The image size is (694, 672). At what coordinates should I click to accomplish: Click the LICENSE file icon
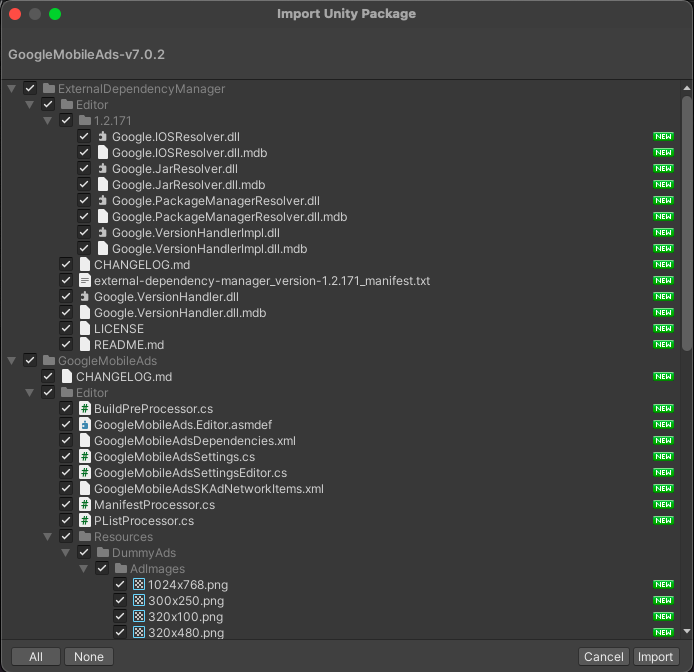[85, 328]
